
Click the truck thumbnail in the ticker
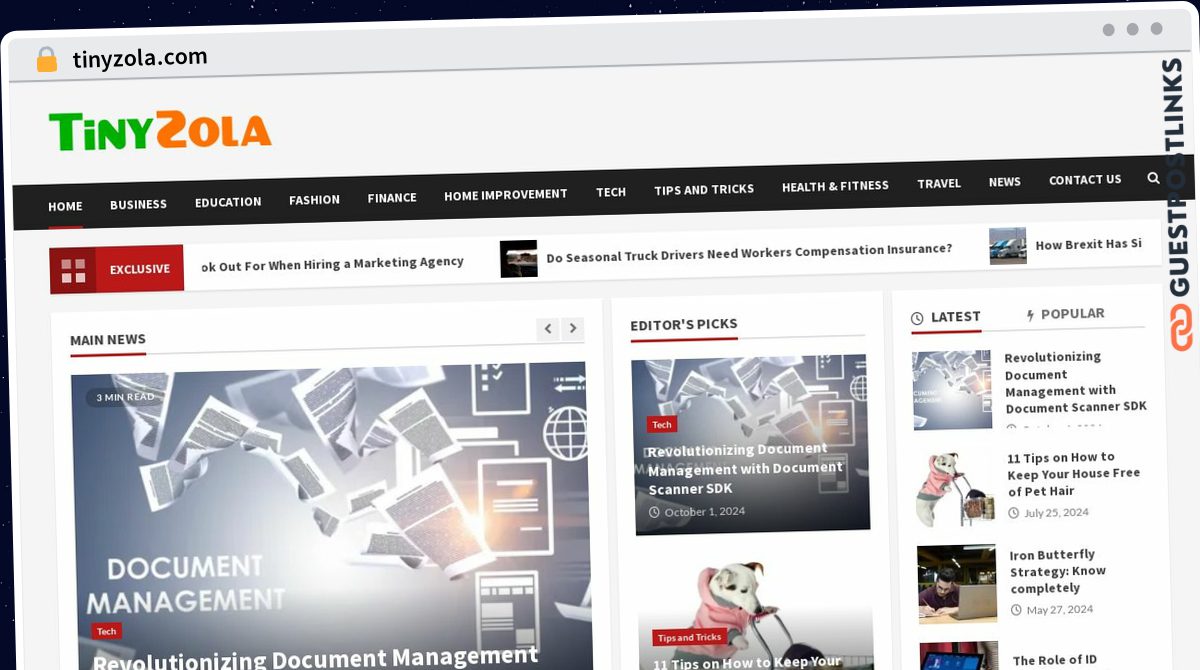pos(519,259)
